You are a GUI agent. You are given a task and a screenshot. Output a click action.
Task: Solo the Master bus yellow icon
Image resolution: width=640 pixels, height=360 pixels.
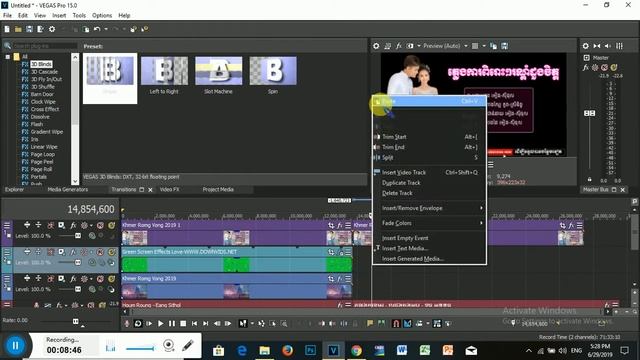tap(614, 67)
